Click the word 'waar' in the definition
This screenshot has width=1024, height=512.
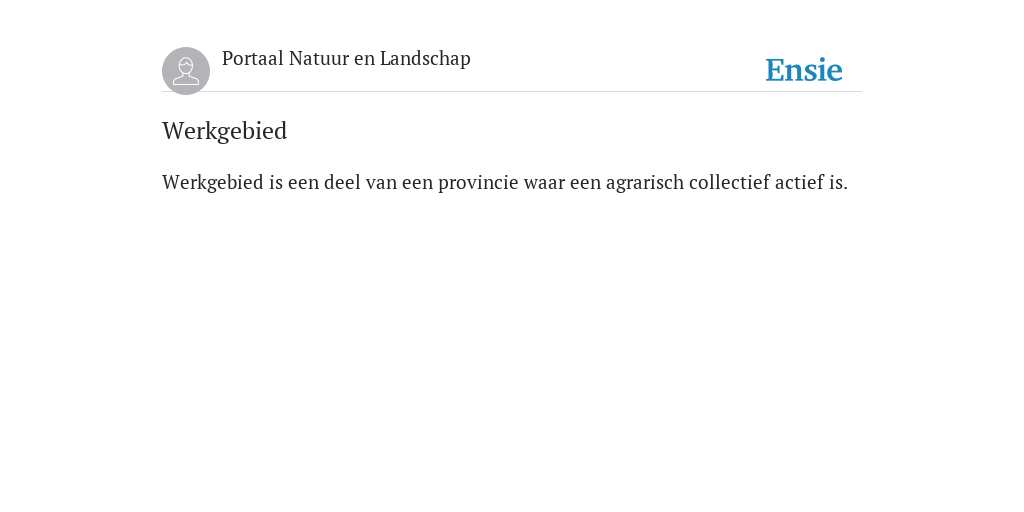544,182
